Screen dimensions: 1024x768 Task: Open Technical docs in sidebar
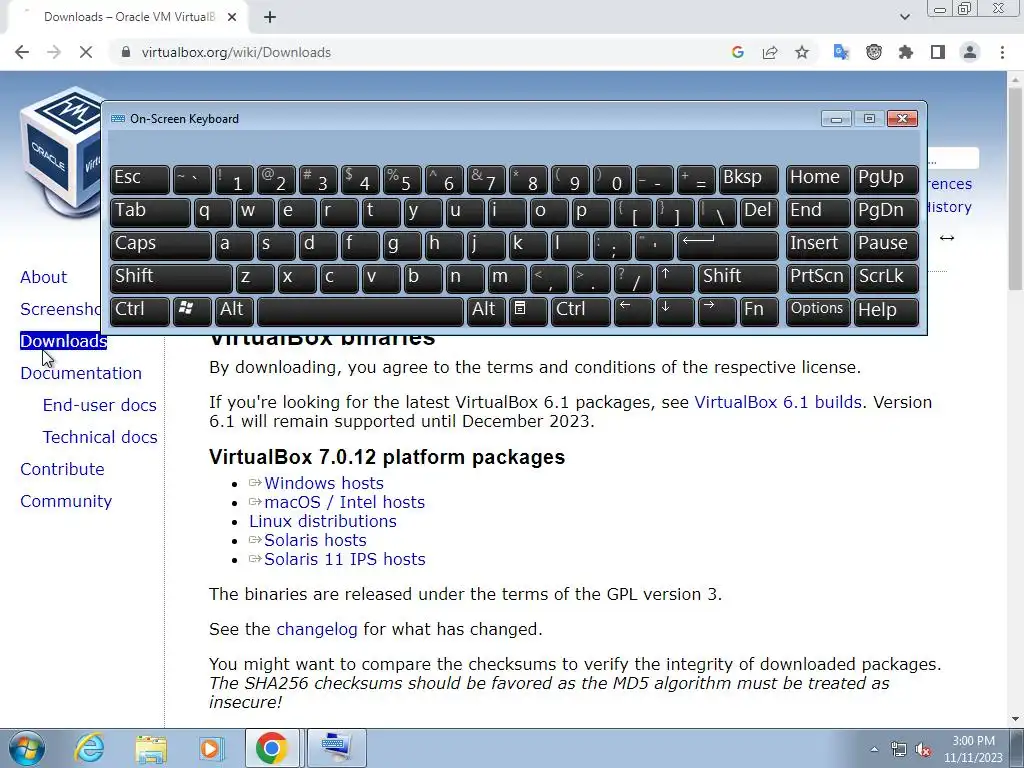click(x=100, y=438)
